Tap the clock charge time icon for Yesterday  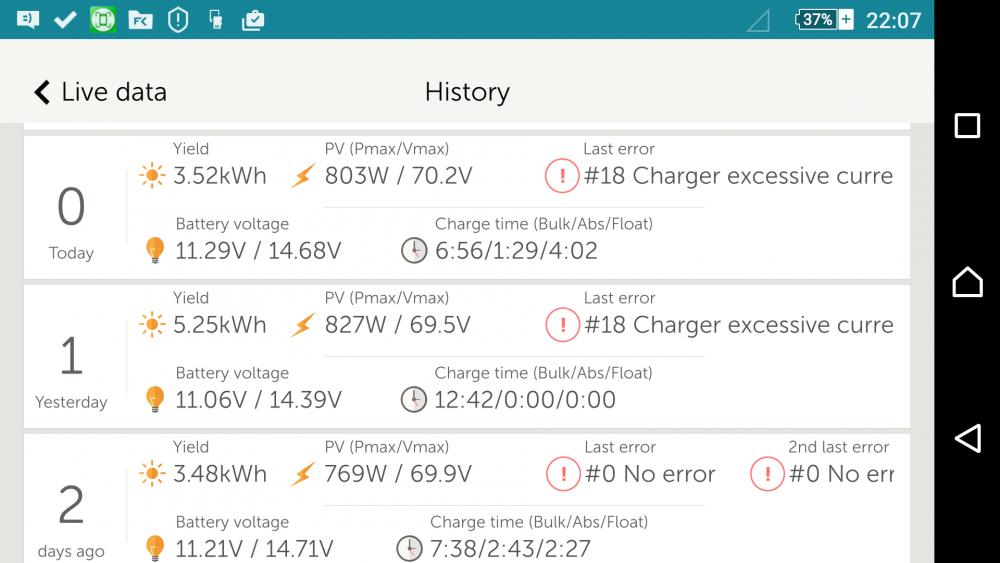coord(414,400)
